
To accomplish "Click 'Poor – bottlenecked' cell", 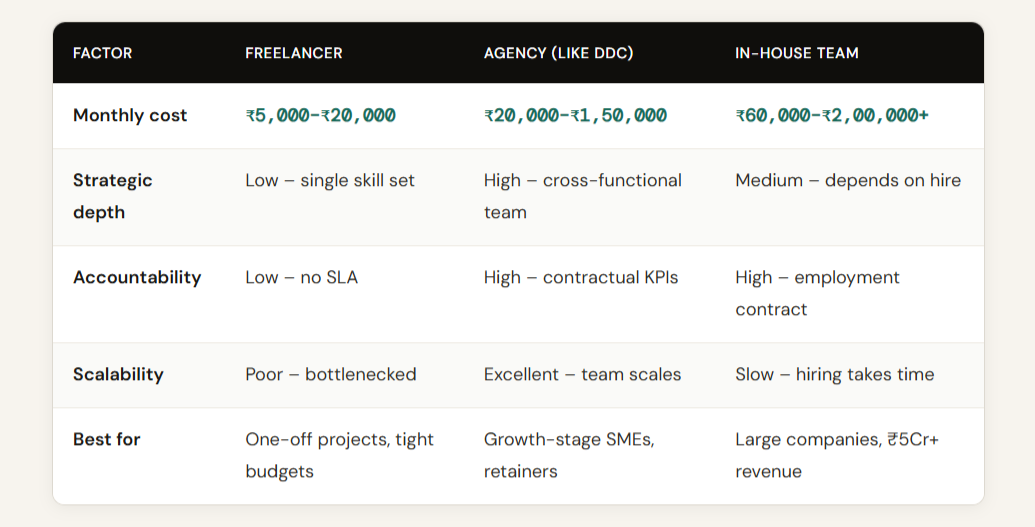I will [x=330, y=375].
